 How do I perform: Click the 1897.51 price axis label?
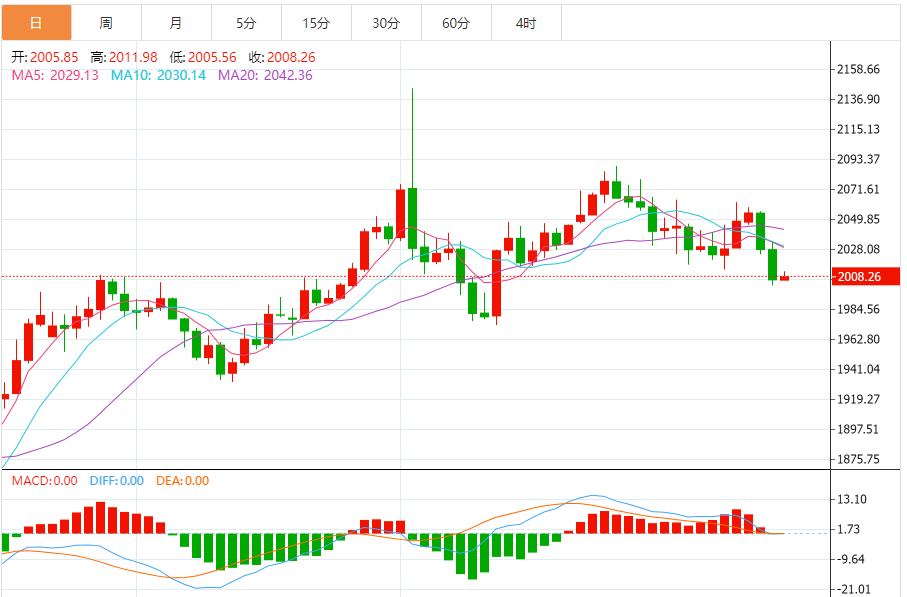(x=858, y=429)
